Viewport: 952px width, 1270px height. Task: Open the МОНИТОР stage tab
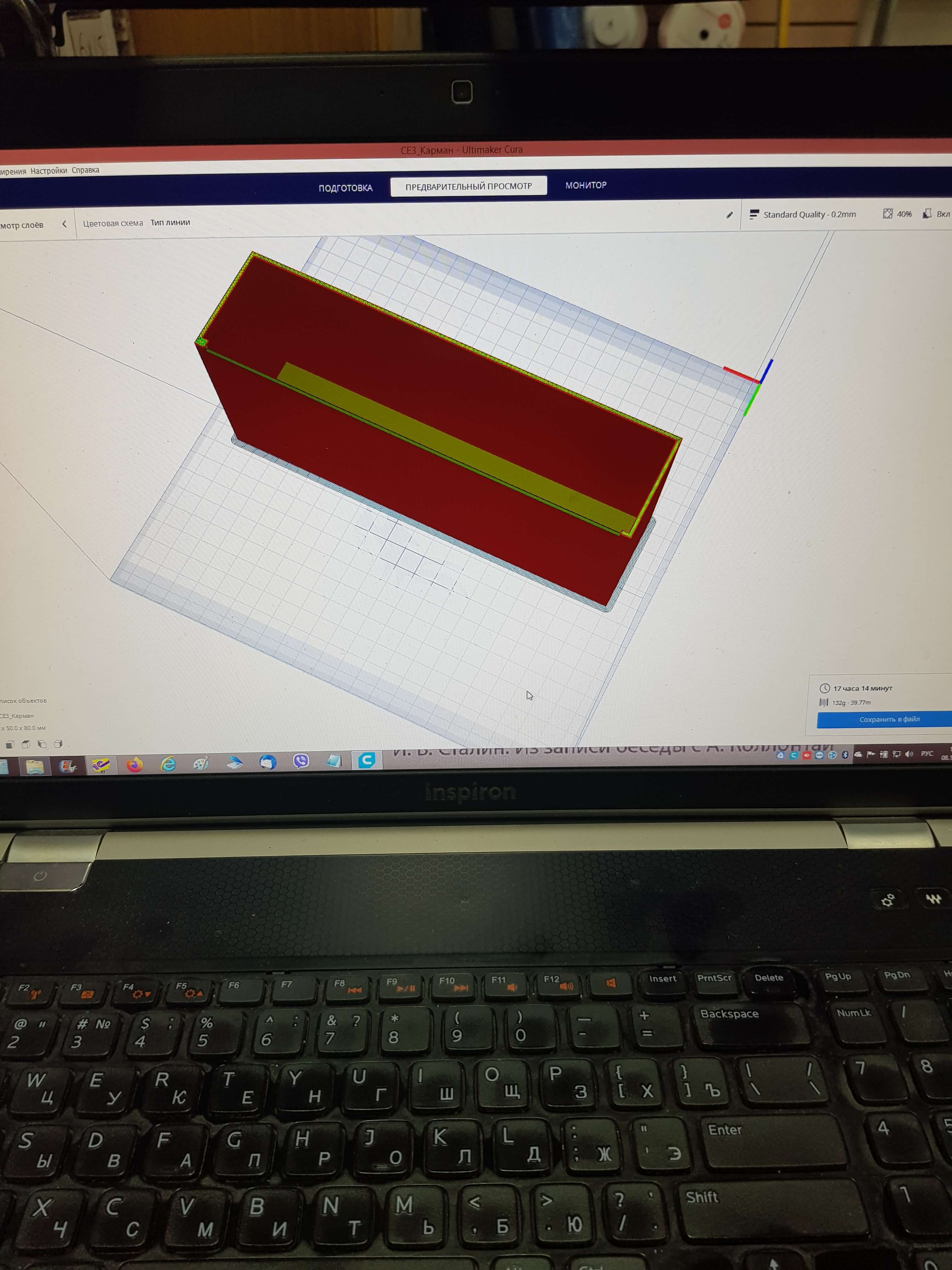click(586, 185)
